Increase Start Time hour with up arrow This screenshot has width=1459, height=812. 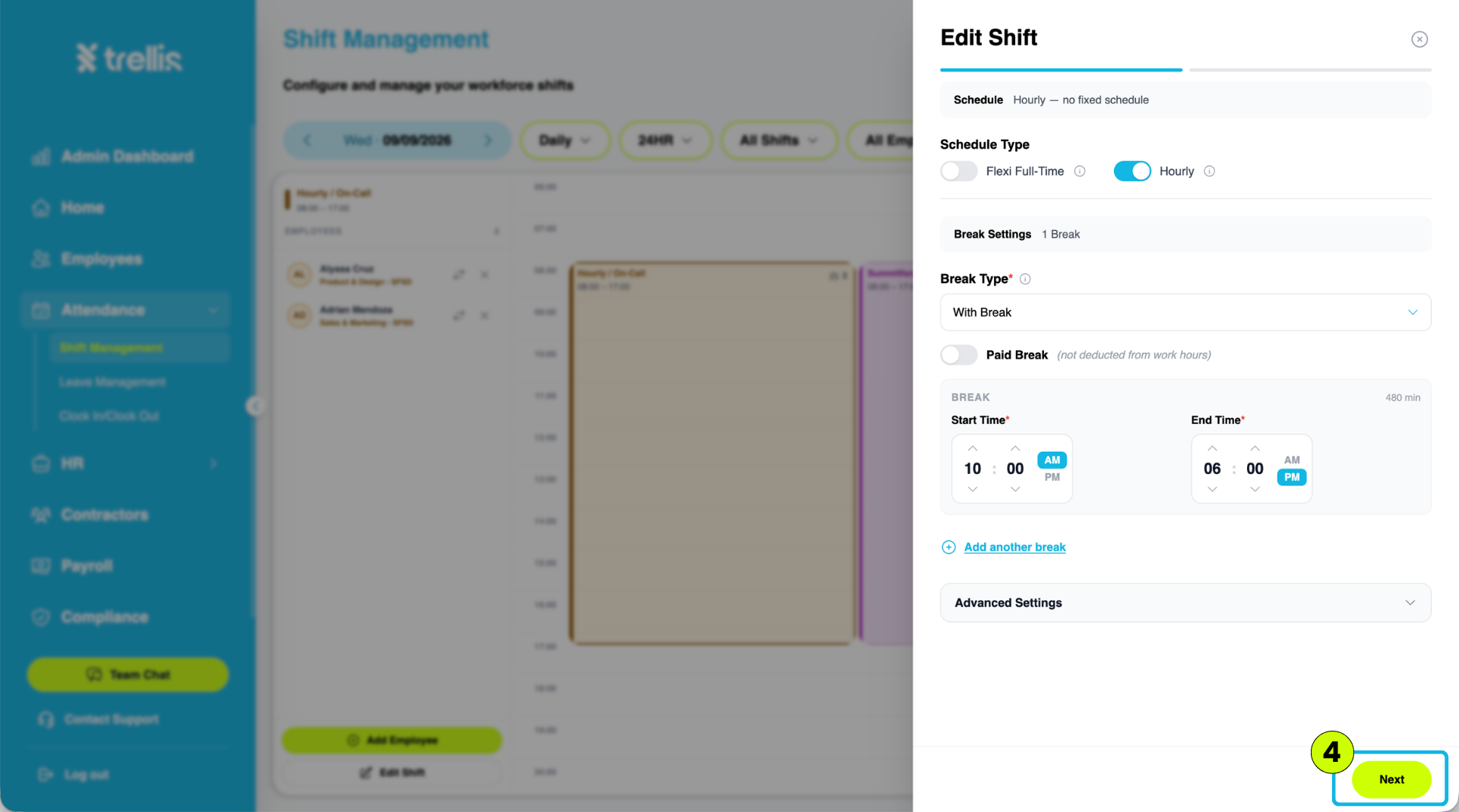972,448
